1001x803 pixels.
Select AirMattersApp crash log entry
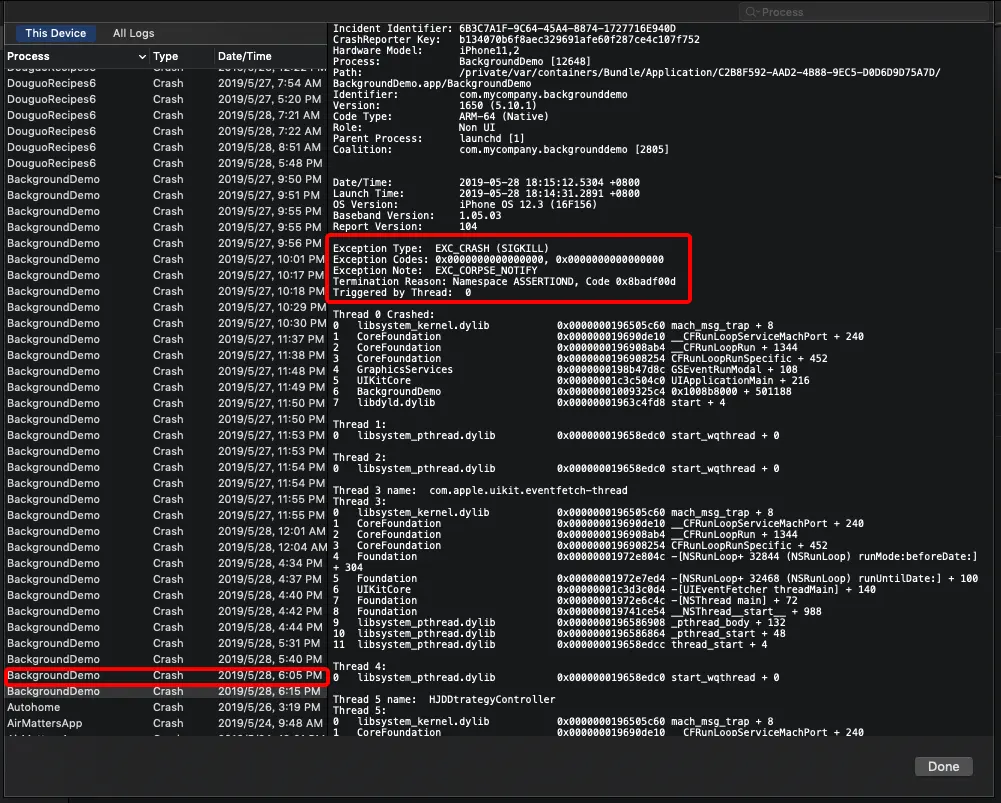(166, 723)
